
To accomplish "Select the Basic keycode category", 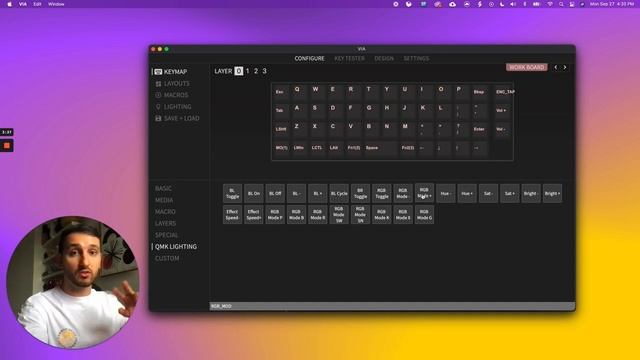I will [x=163, y=189].
